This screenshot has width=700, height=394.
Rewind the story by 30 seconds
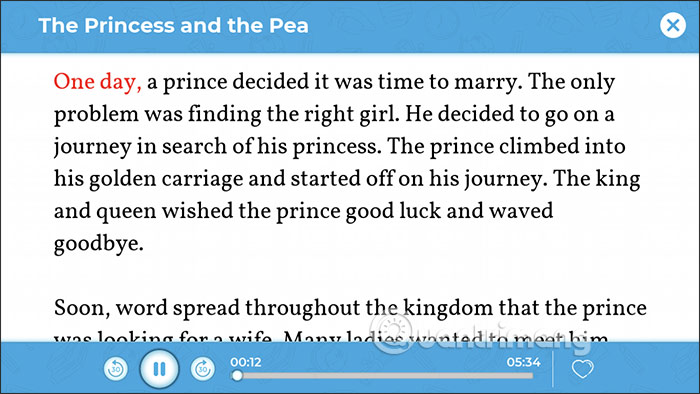pyautogui.click(x=116, y=369)
